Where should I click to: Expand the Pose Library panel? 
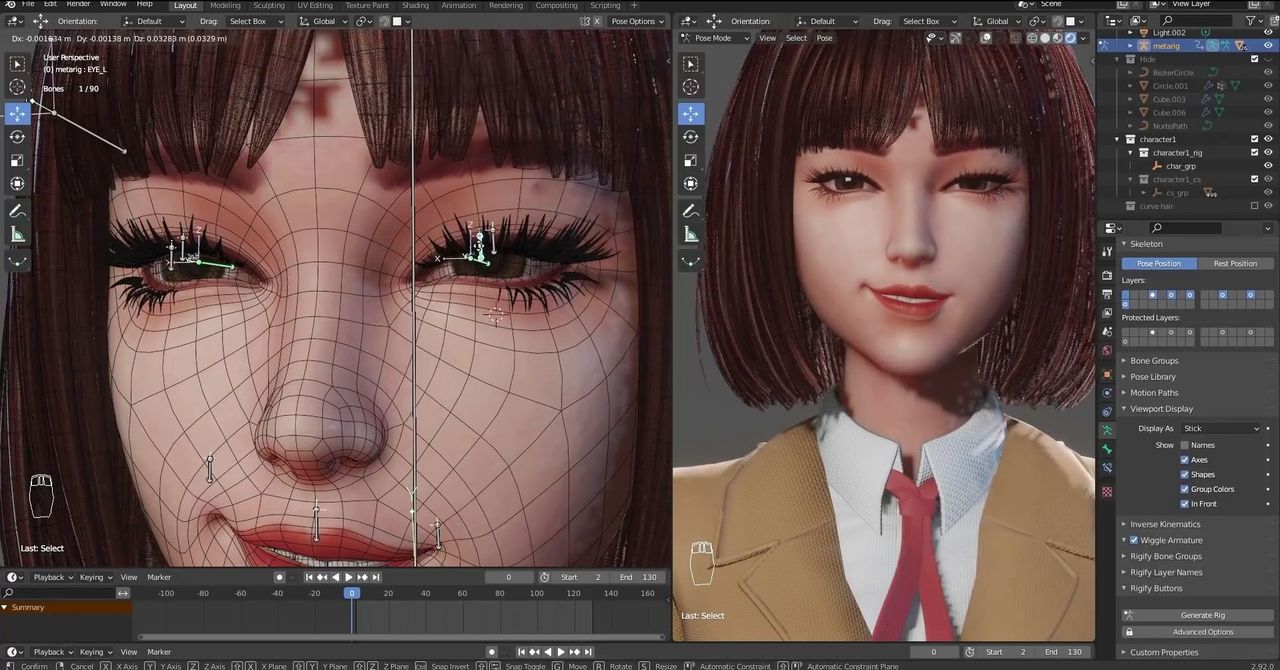1153,377
